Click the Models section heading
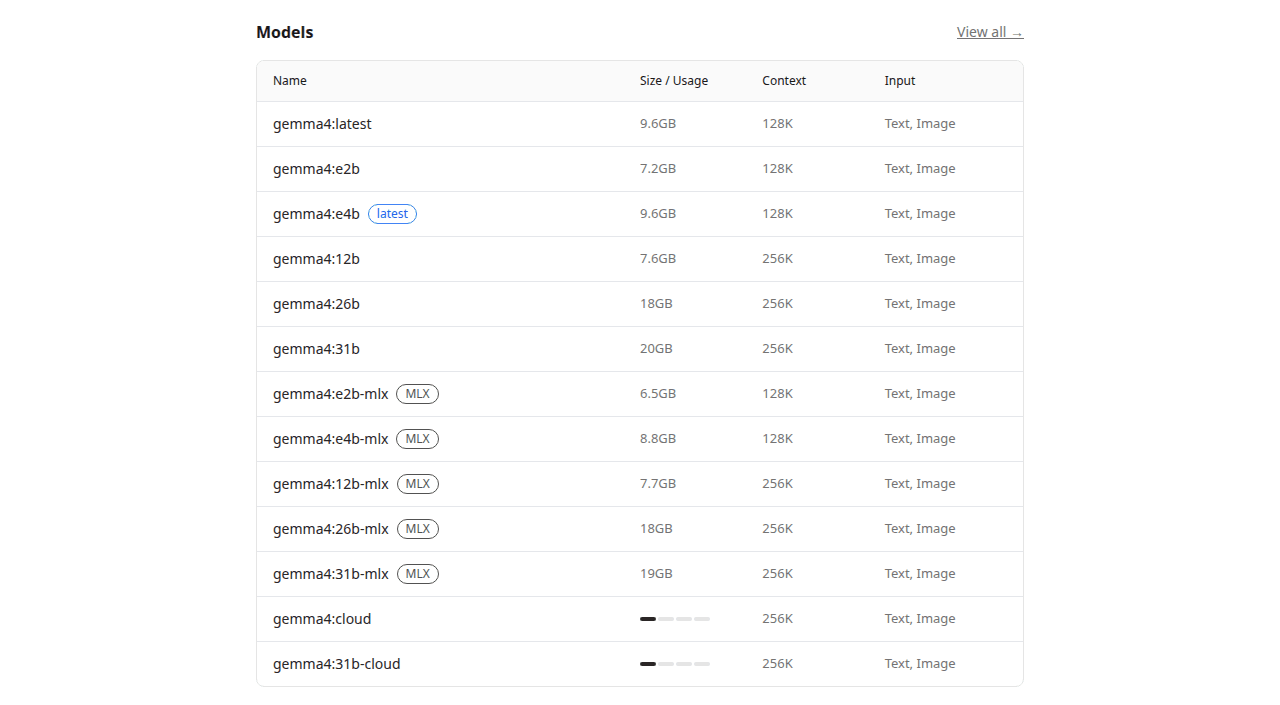 coord(285,32)
